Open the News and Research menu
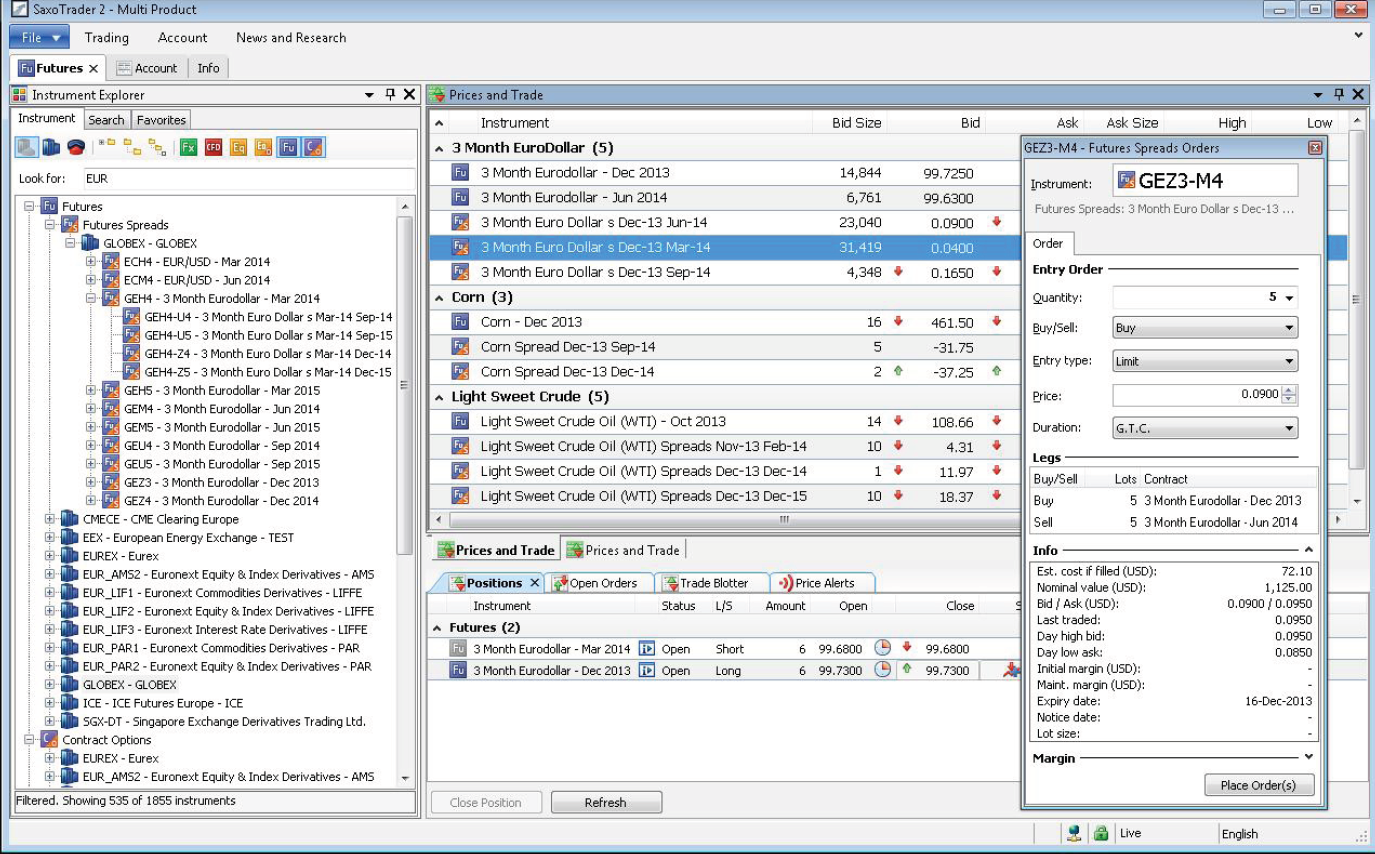 coord(291,38)
